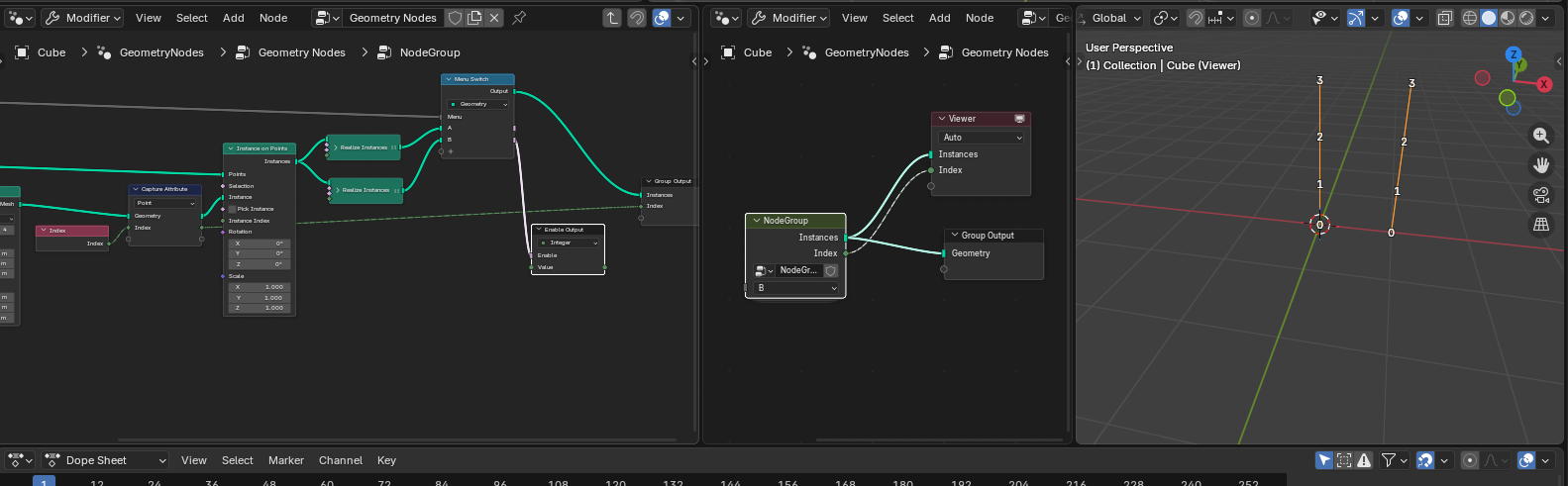1568x486 pixels.
Task: Open Add menu in middle node editor
Action: 940,18
